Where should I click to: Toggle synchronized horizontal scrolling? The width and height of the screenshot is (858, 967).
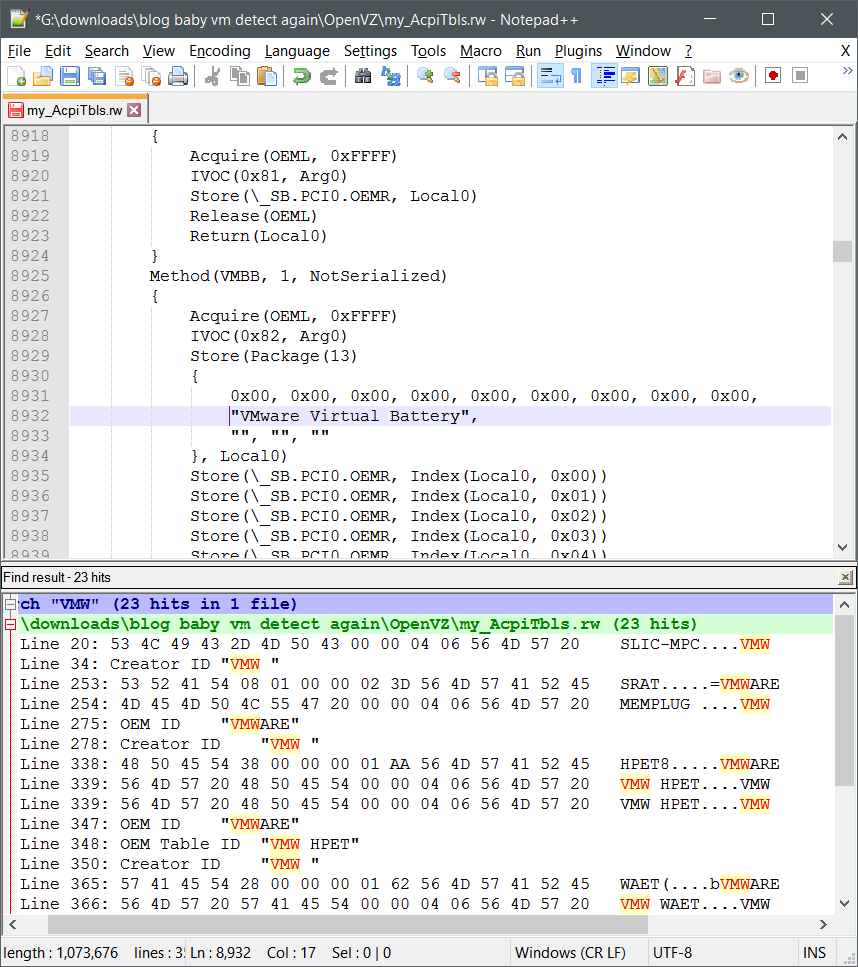coord(514,76)
